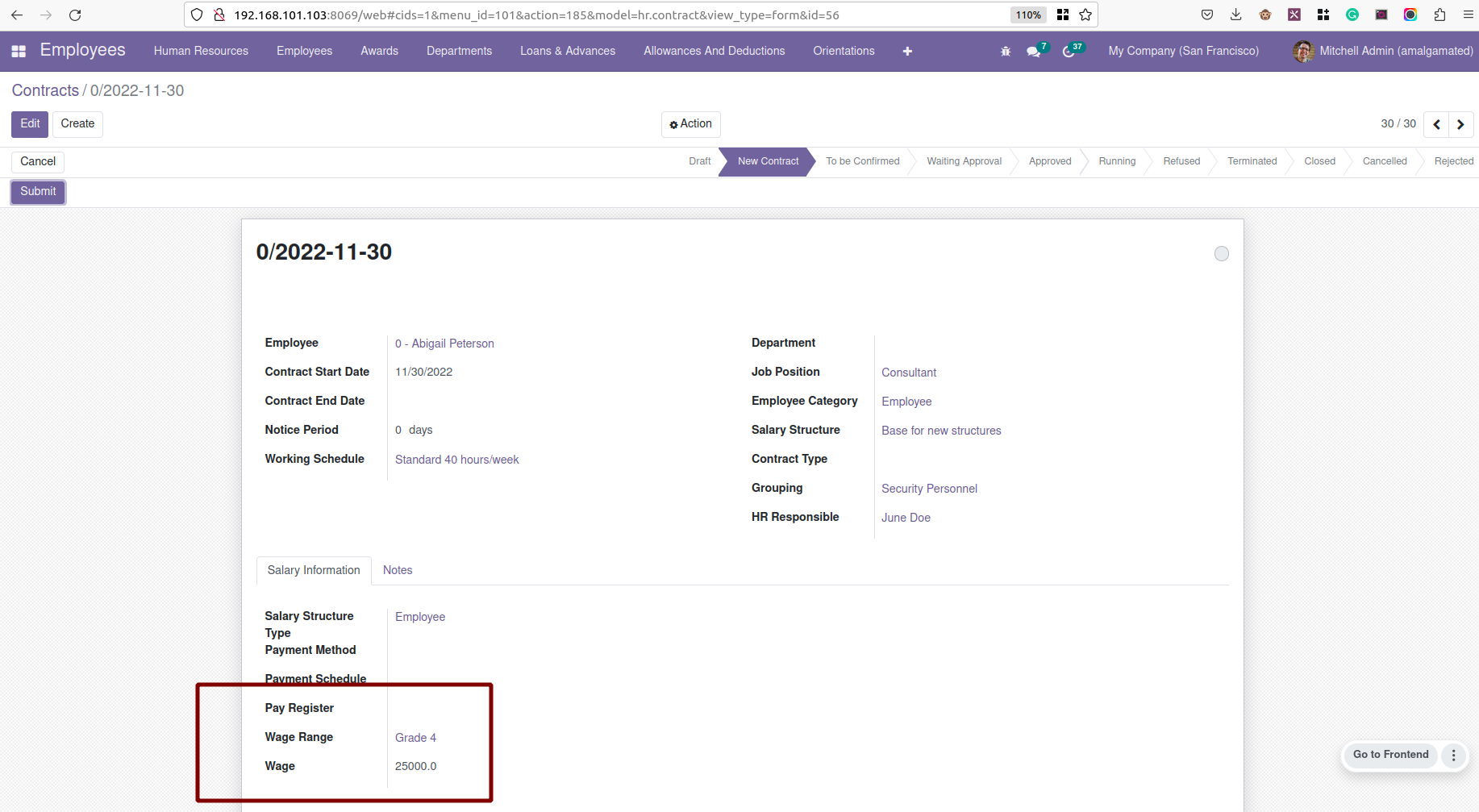Open the Loans & Advances menu
The image size is (1479, 812).
point(568,51)
